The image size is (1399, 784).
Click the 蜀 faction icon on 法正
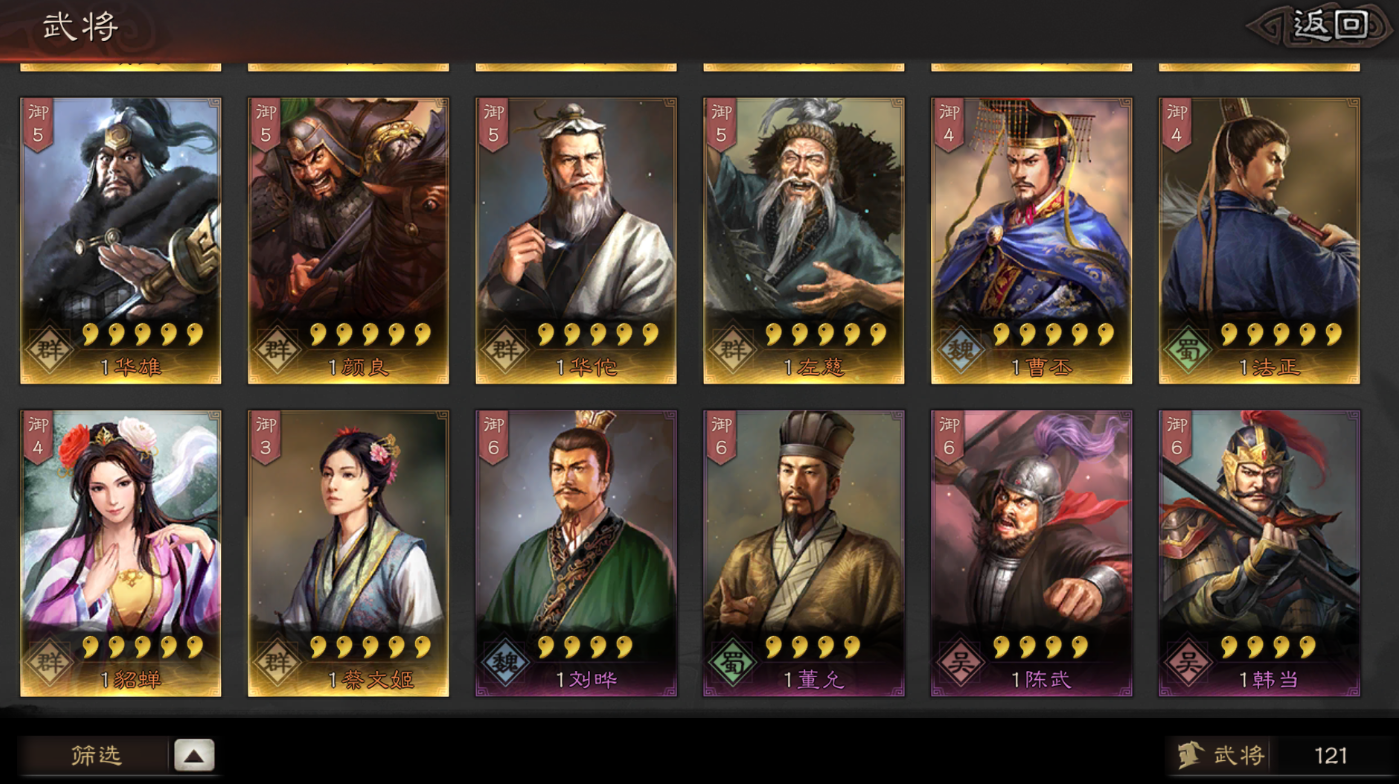(1188, 351)
